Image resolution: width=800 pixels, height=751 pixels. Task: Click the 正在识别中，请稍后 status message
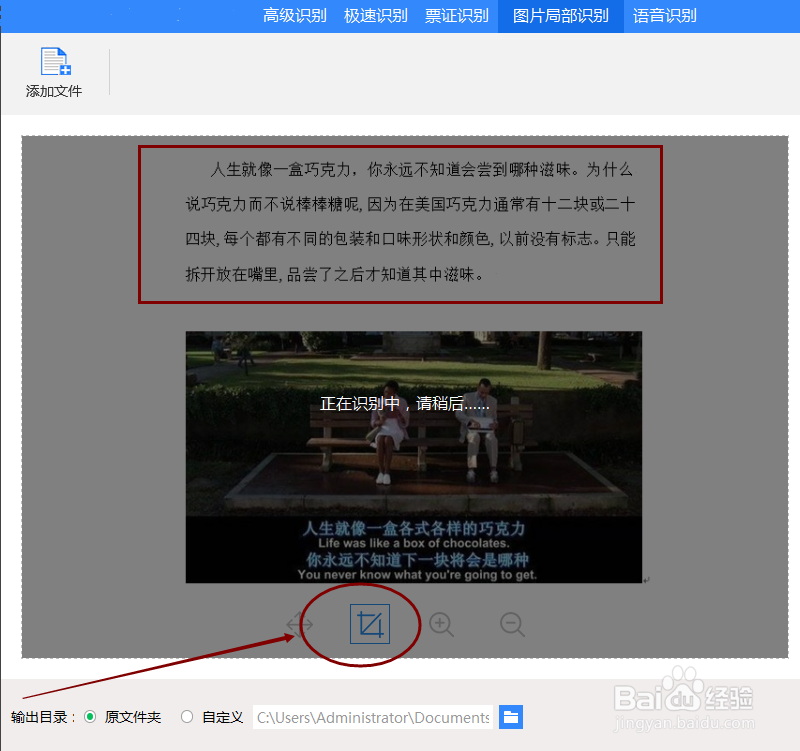[x=405, y=404]
